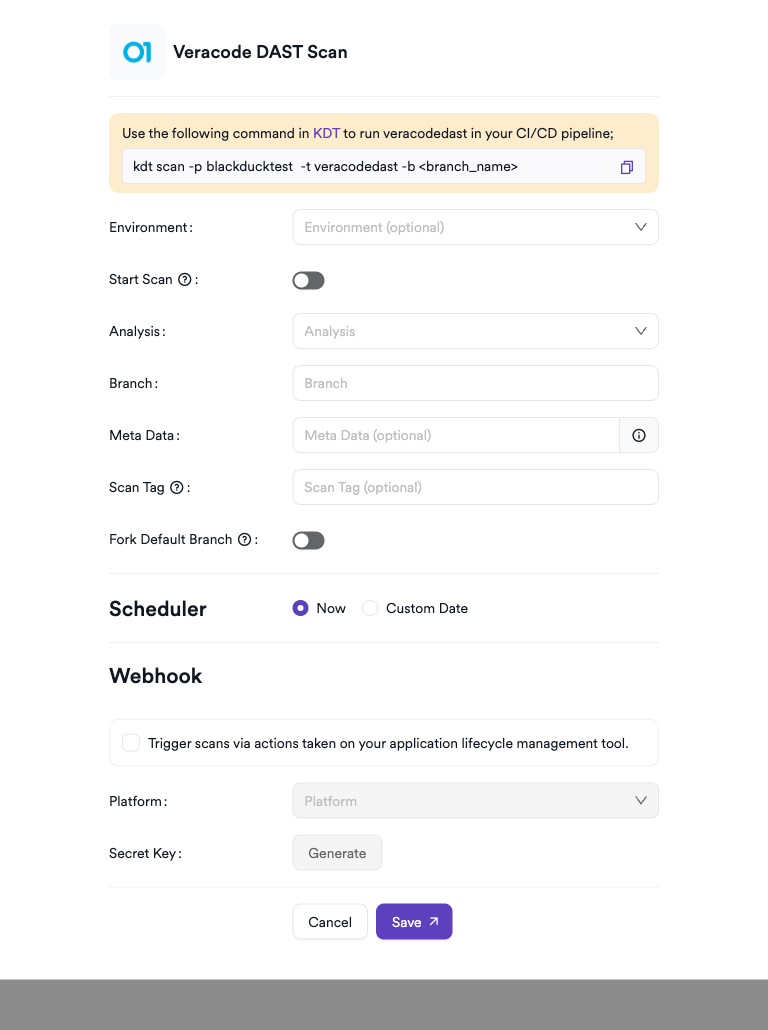This screenshot has height=1030, width=768.
Task: Enable the Start Scan toggle
Action: tap(308, 281)
